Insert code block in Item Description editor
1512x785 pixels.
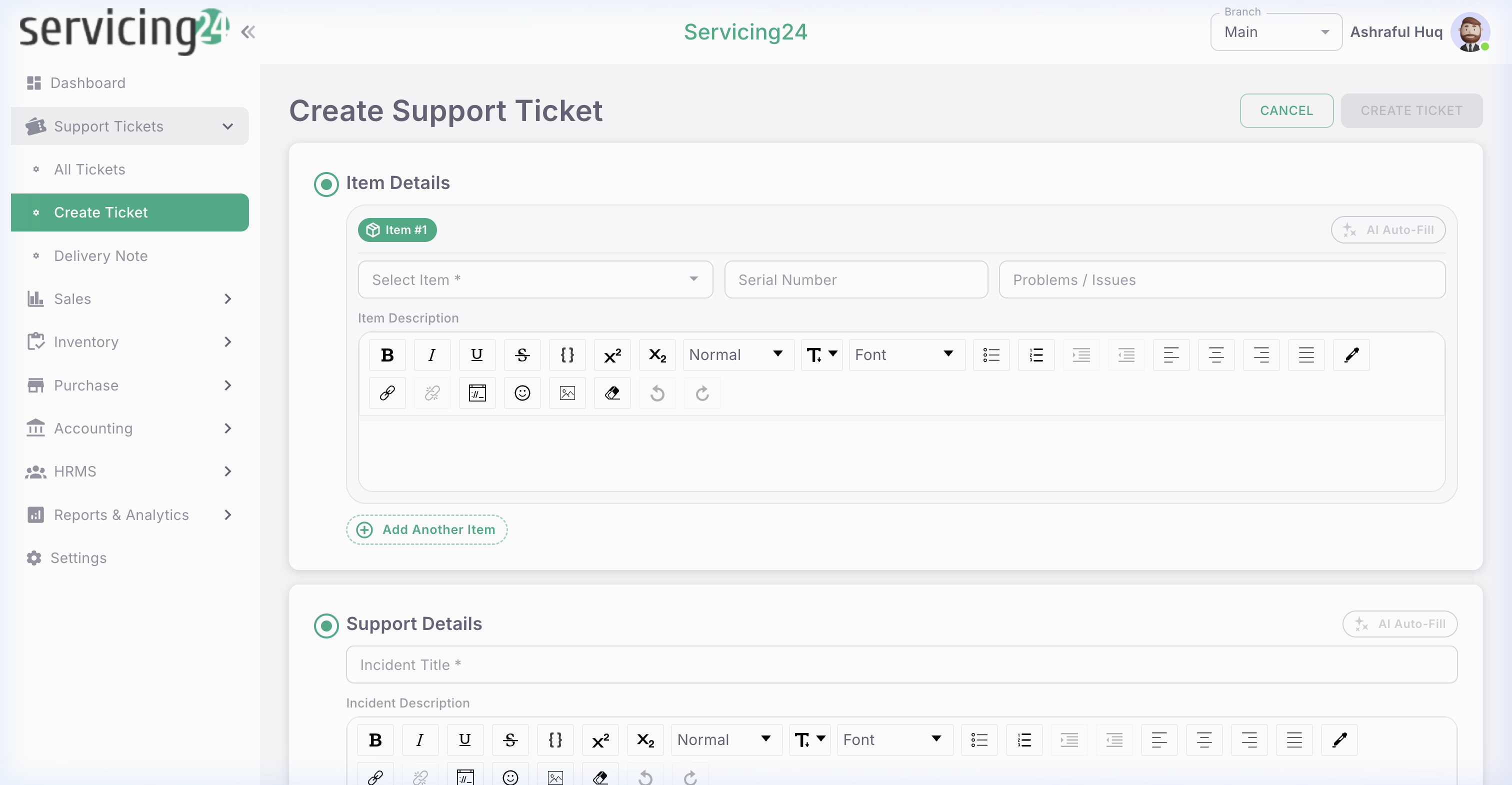pos(567,354)
